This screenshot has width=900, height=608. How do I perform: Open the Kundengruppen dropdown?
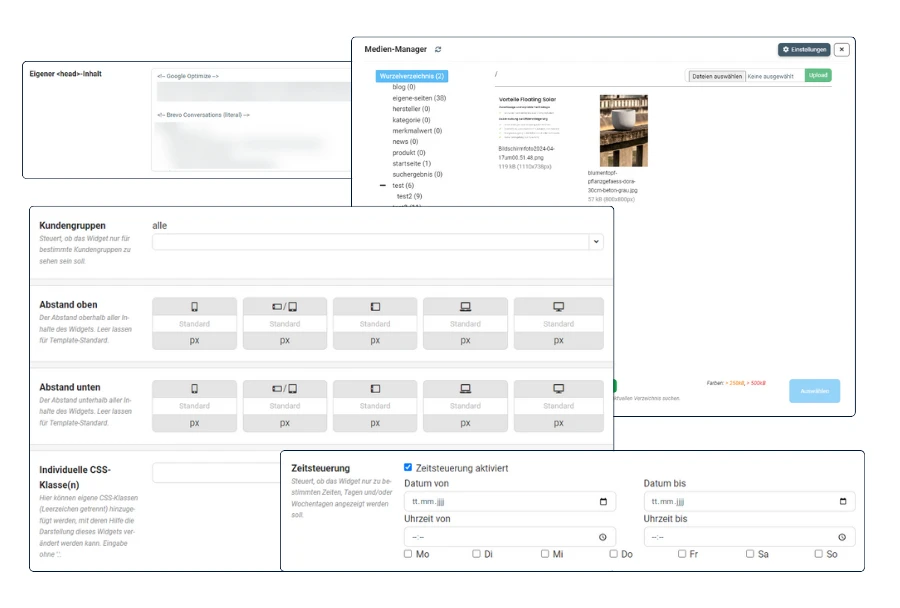tap(596, 241)
